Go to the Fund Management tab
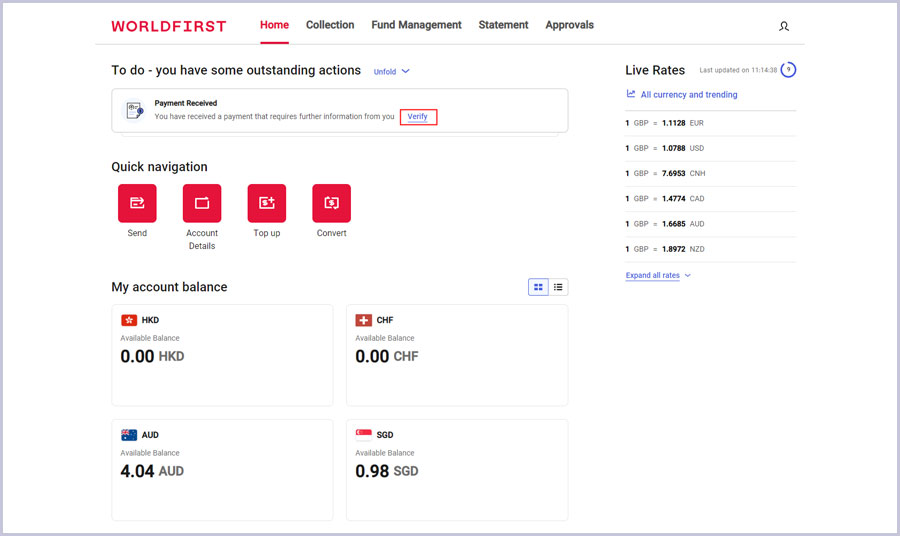The image size is (900, 536). (416, 25)
